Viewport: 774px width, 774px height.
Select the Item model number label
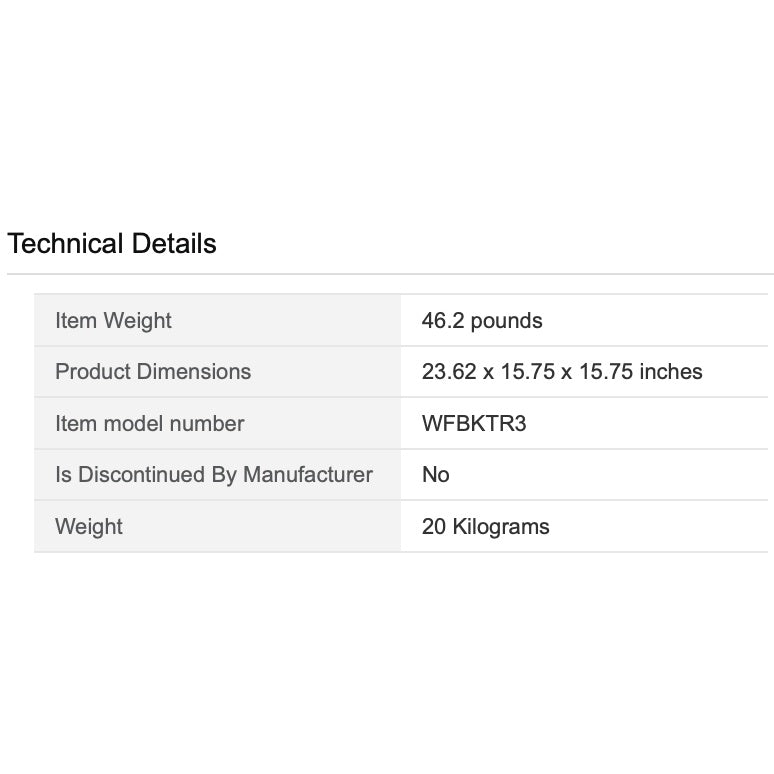pyautogui.click(x=149, y=424)
